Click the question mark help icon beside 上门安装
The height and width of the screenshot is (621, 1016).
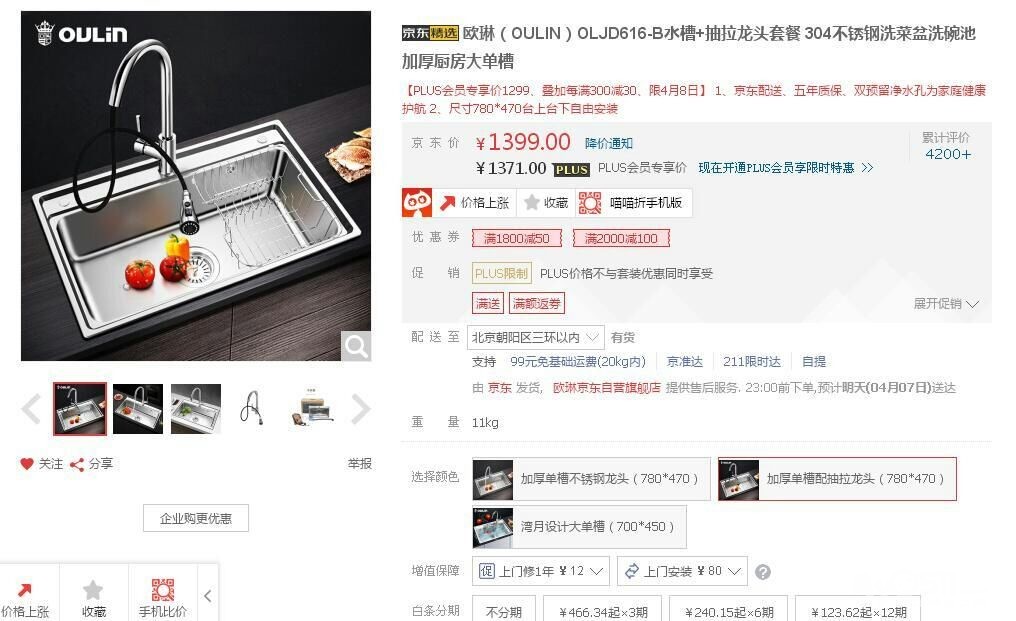(x=763, y=572)
